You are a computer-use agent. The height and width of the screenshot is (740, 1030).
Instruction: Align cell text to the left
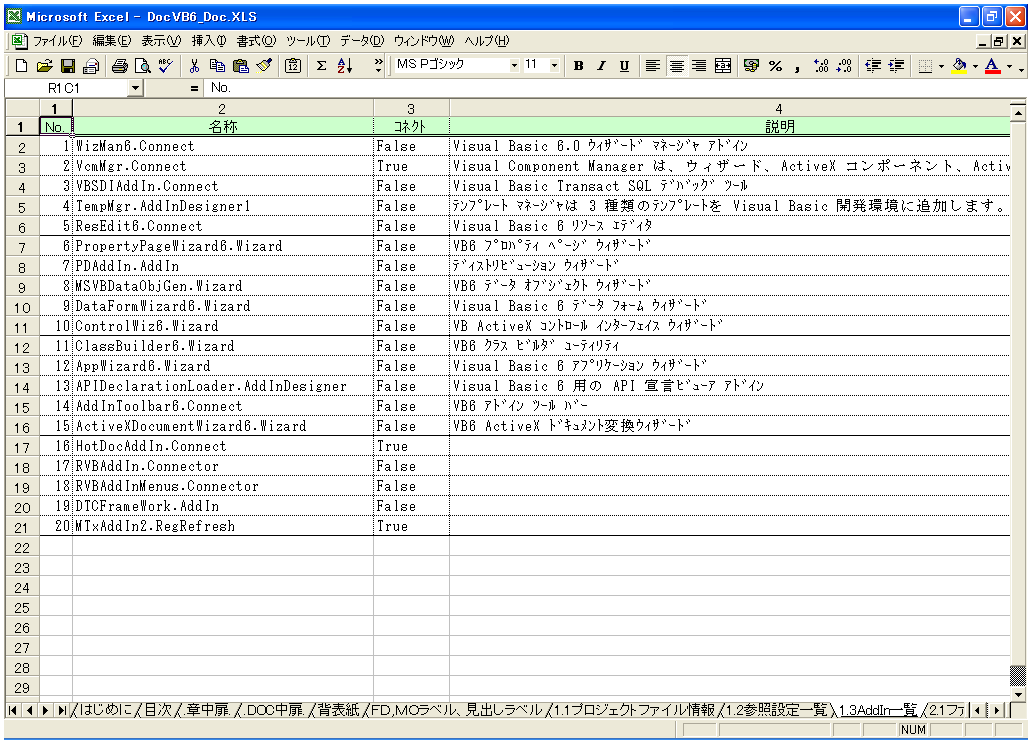[x=652, y=66]
